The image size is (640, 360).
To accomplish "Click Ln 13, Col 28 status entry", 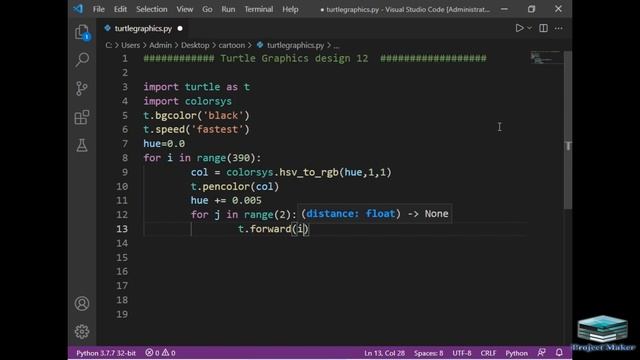I will coord(384,353).
